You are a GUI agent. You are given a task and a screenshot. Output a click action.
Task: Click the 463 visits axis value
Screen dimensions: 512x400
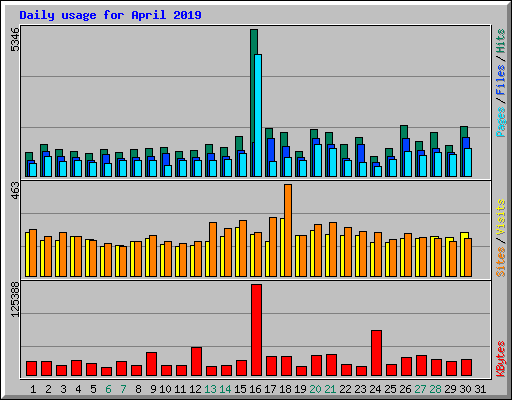15,191
